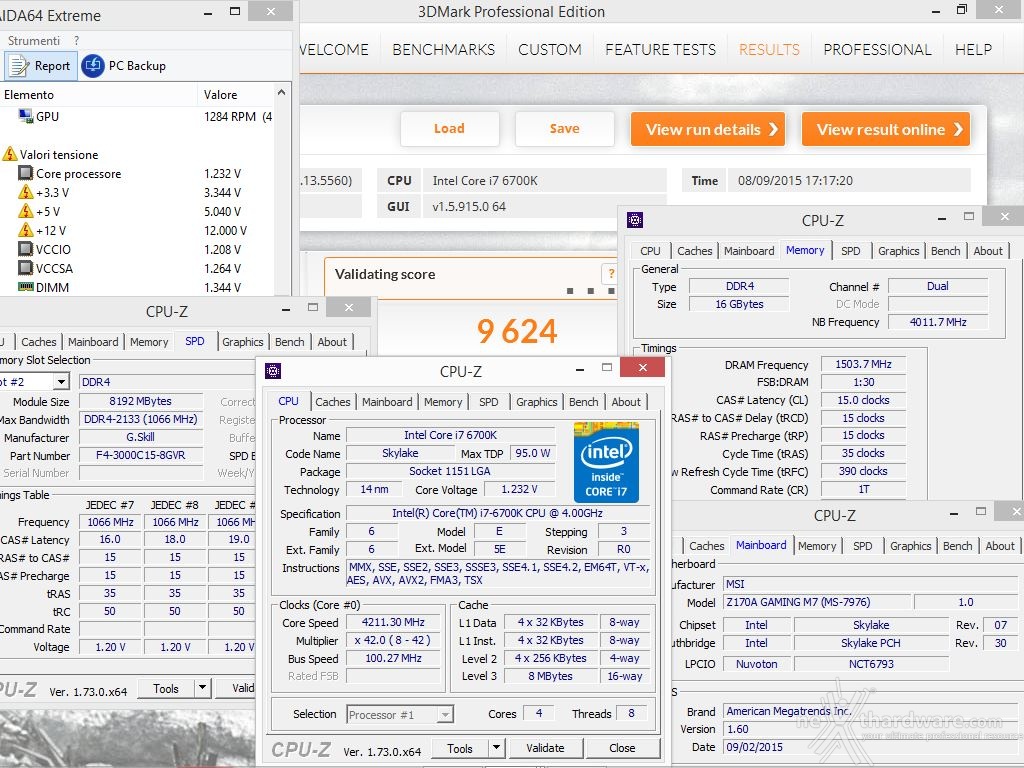Click the Intel Core i7 logo
Viewport: 1024px width, 768px height.
pyautogui.click(x=606, y=462)
